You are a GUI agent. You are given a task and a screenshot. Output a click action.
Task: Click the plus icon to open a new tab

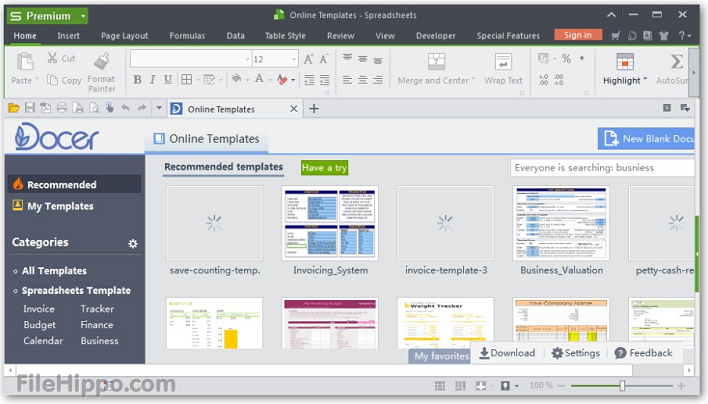tap(314, 109)
